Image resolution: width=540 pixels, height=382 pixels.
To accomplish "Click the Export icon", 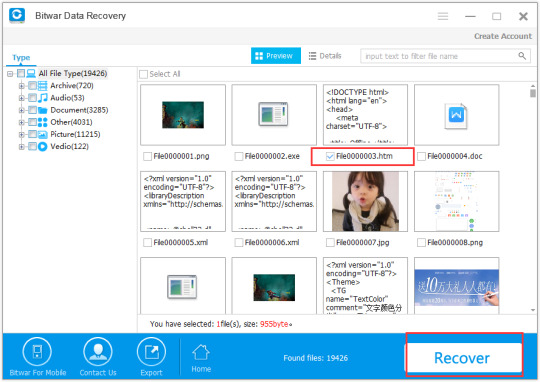I will 151,352.
